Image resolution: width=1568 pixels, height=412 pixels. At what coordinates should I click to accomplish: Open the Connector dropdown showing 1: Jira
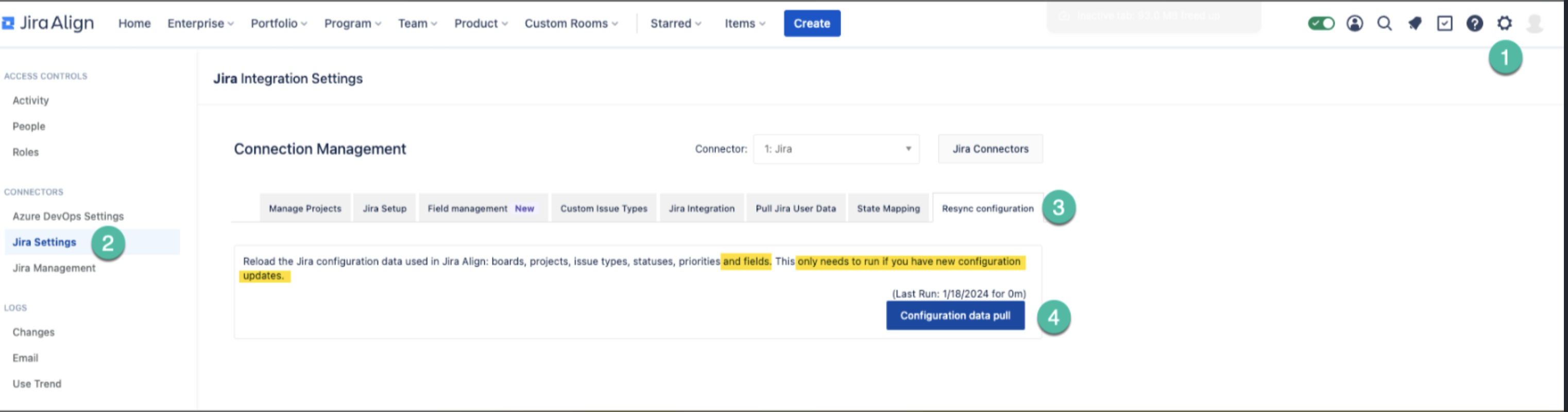click(837, 149)
